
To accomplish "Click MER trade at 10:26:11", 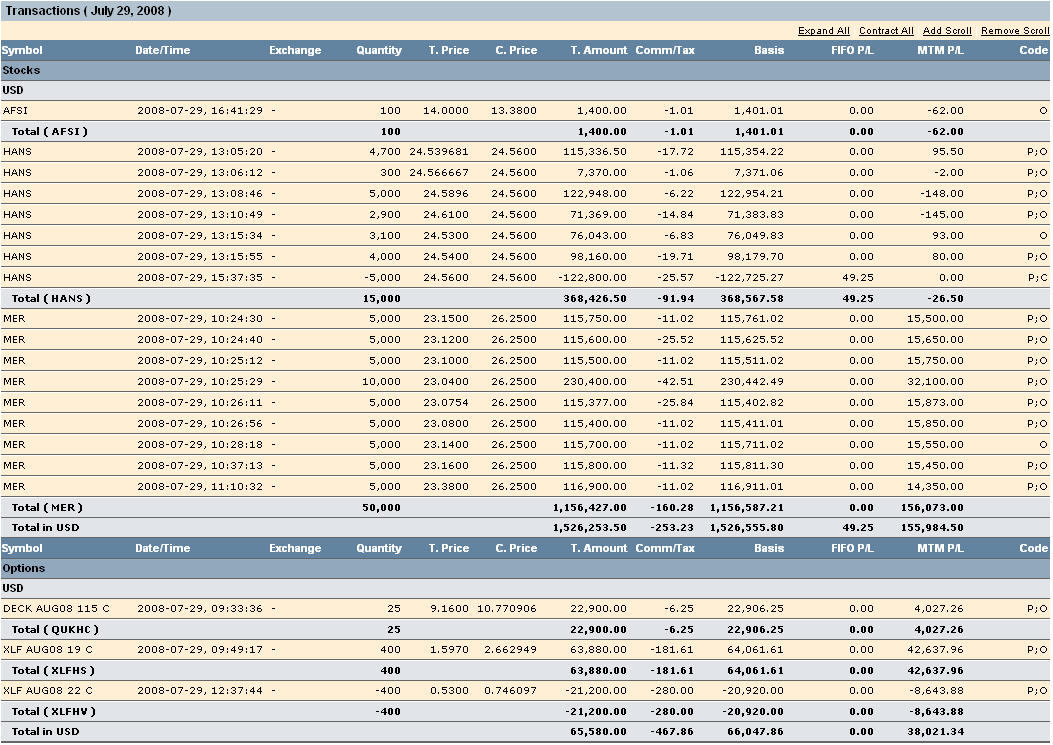I will pos(525,403).
